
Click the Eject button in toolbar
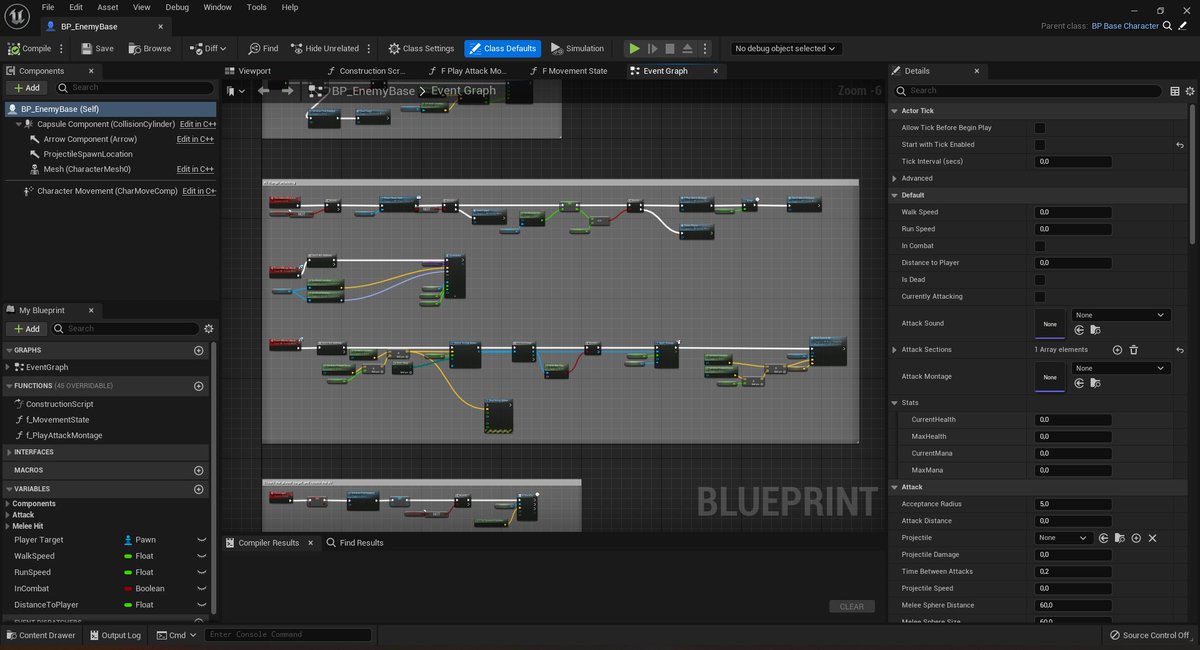pyautogui.click(x=688, y=48)
